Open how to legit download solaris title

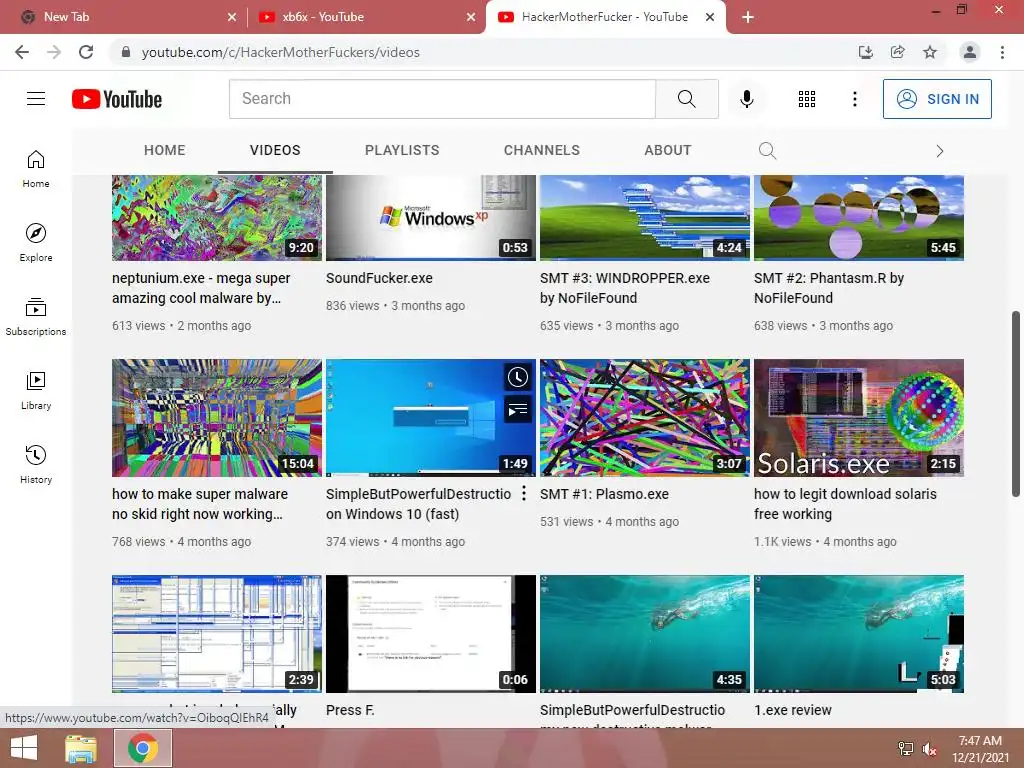[845, 504]
